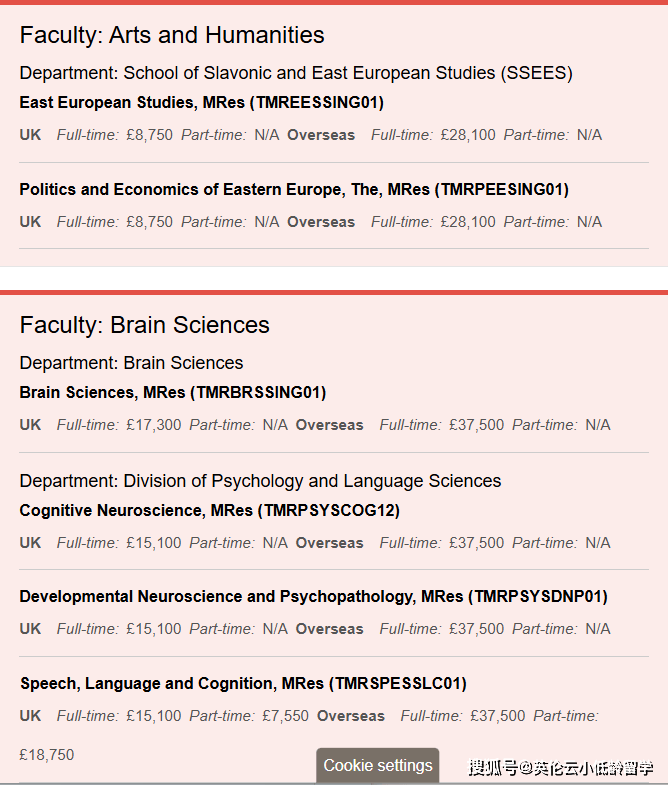Select Speech, Language and Cognition MRes title
The image size is (668, 785).
tap(243, 683)
